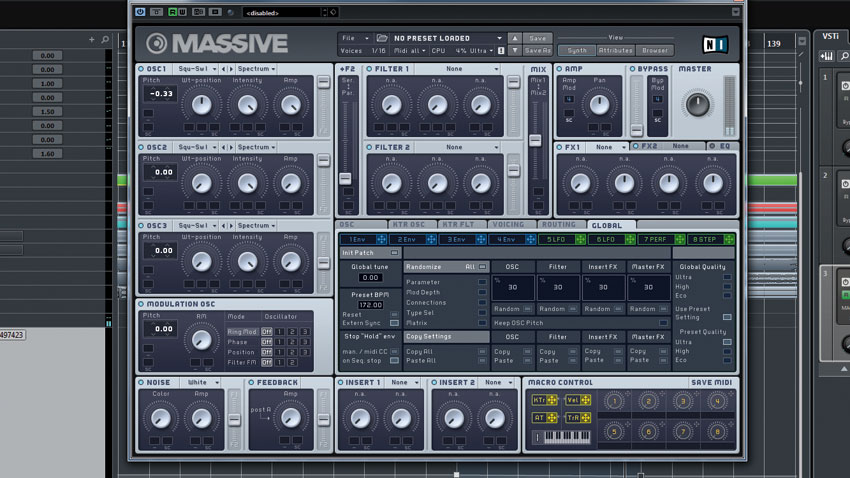Click the plugin power bypass icon

tap(140, 12)
